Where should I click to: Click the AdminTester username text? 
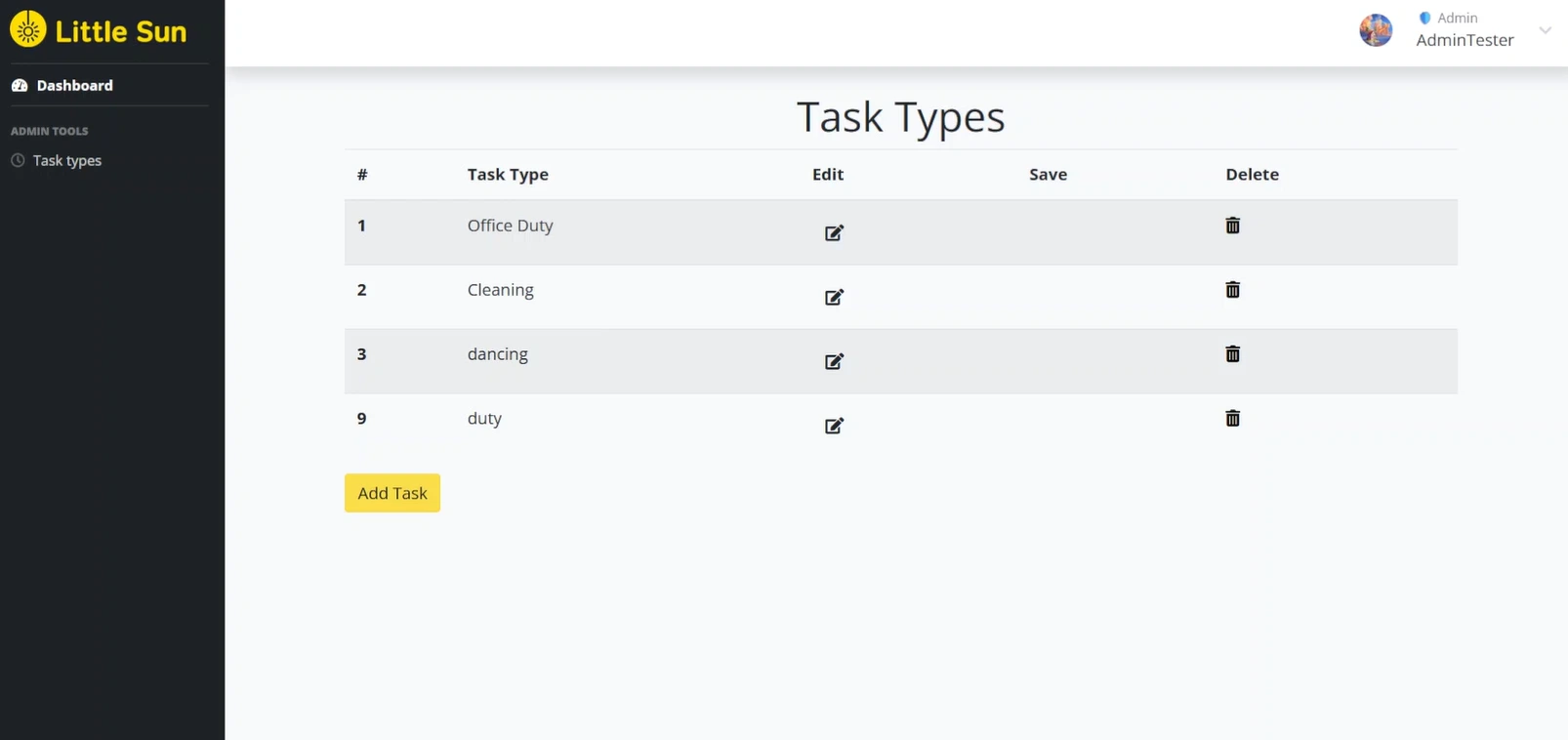click(1465, 40)
